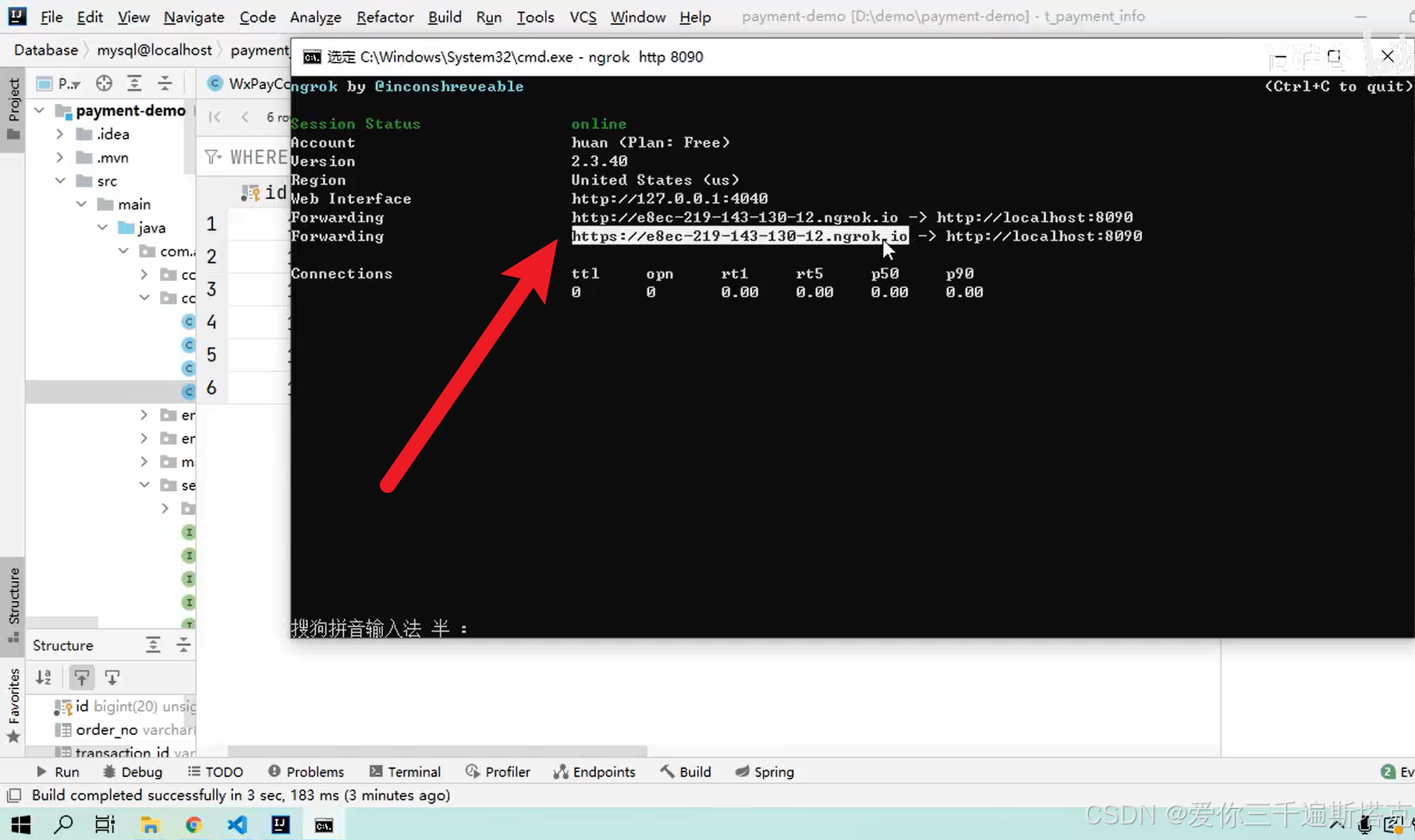Image resolution: width=1415 pixels, height=840 pixels.
Task: Open Task View on taskbar
Action: click(x=105, y=824)
